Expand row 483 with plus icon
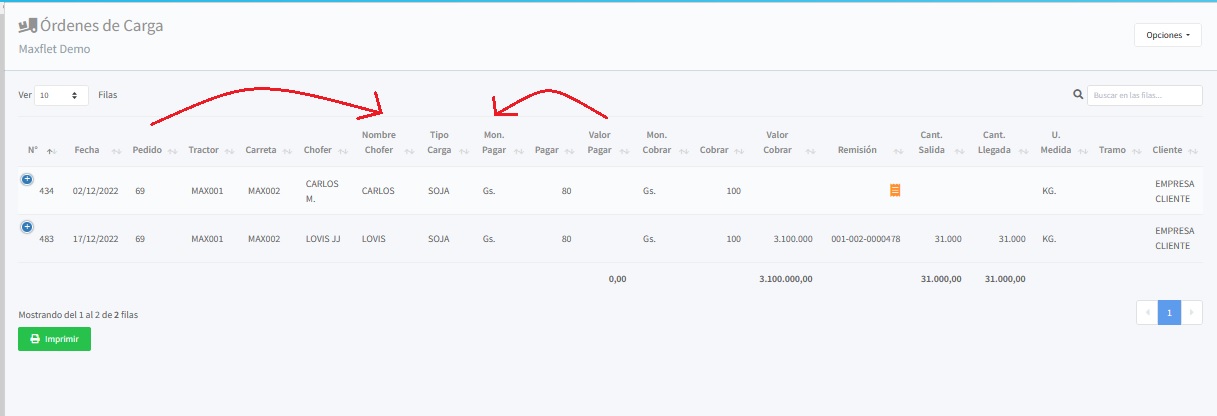 (27, 227)
